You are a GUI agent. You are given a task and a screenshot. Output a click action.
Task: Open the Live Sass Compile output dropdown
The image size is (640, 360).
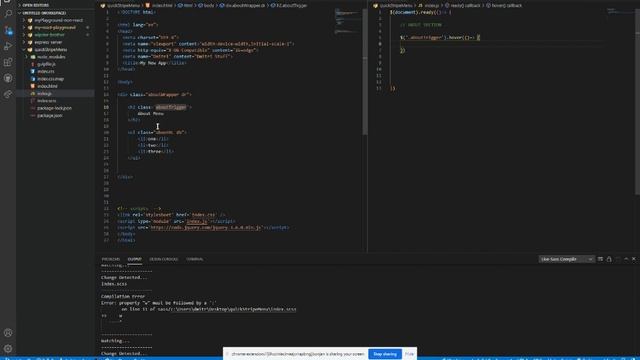coord(566,259)
